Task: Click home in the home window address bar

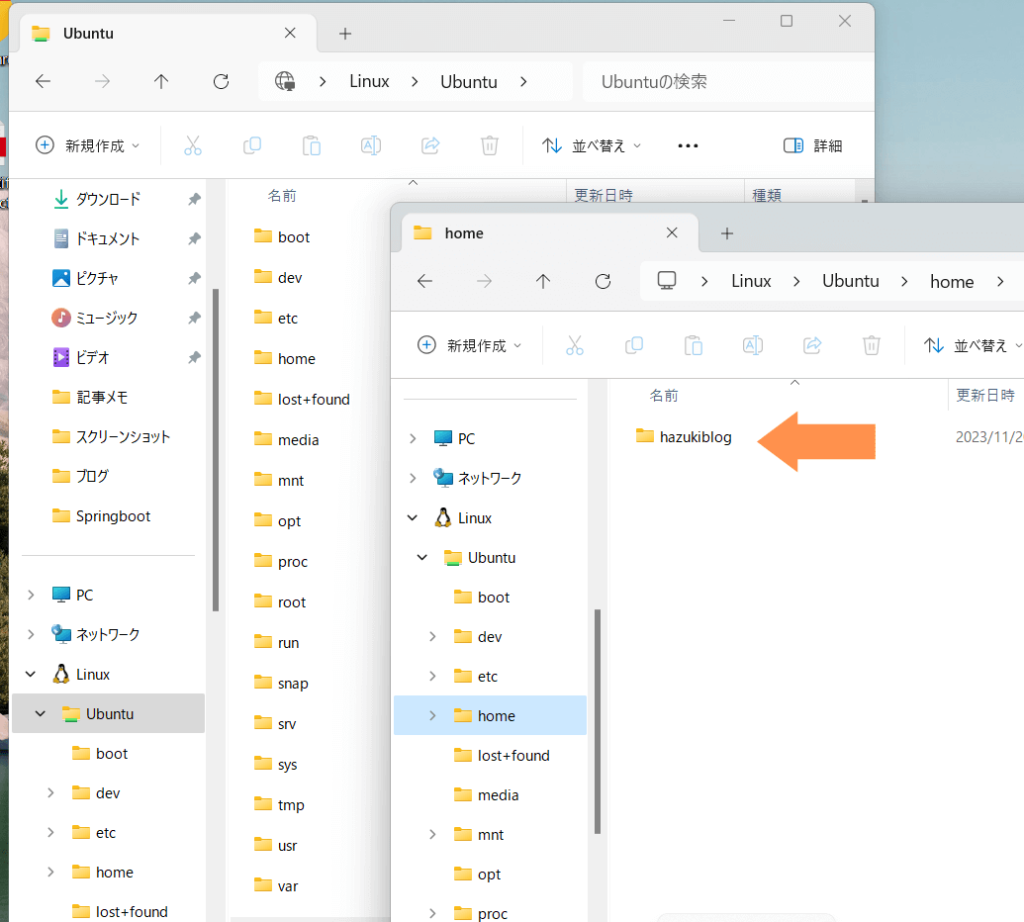Action: tap(952, 281)
